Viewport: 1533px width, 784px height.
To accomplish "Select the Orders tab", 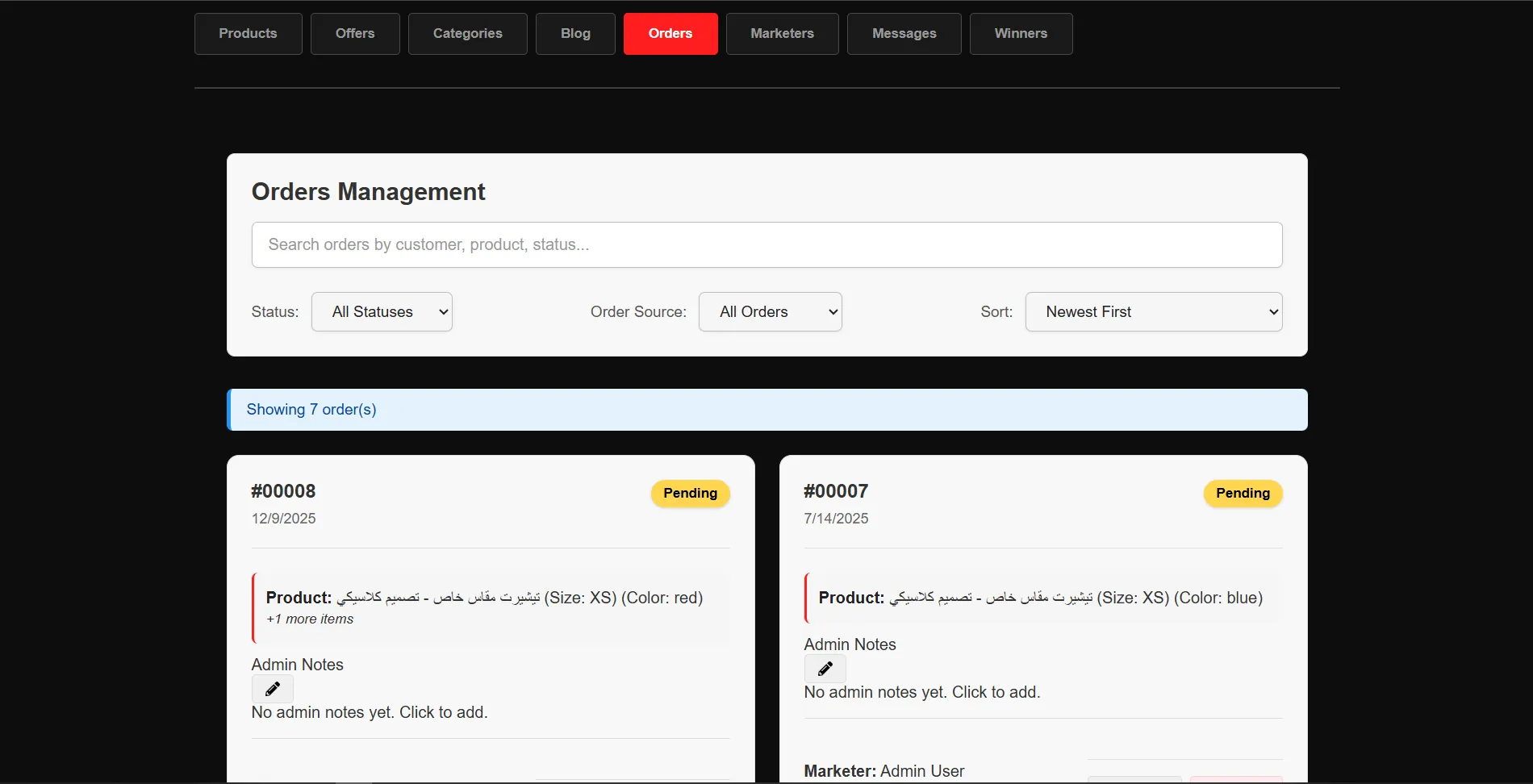I will tap(670, 34).
